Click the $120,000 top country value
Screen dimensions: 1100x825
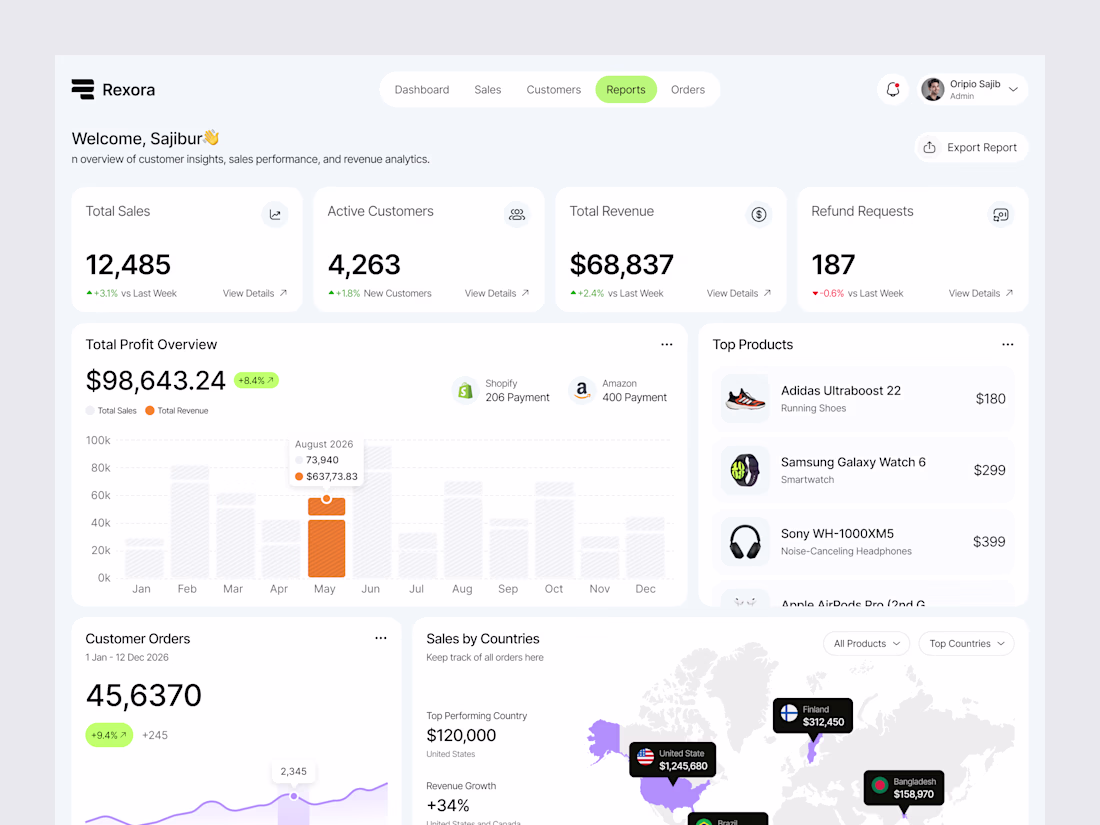point(461,735)
